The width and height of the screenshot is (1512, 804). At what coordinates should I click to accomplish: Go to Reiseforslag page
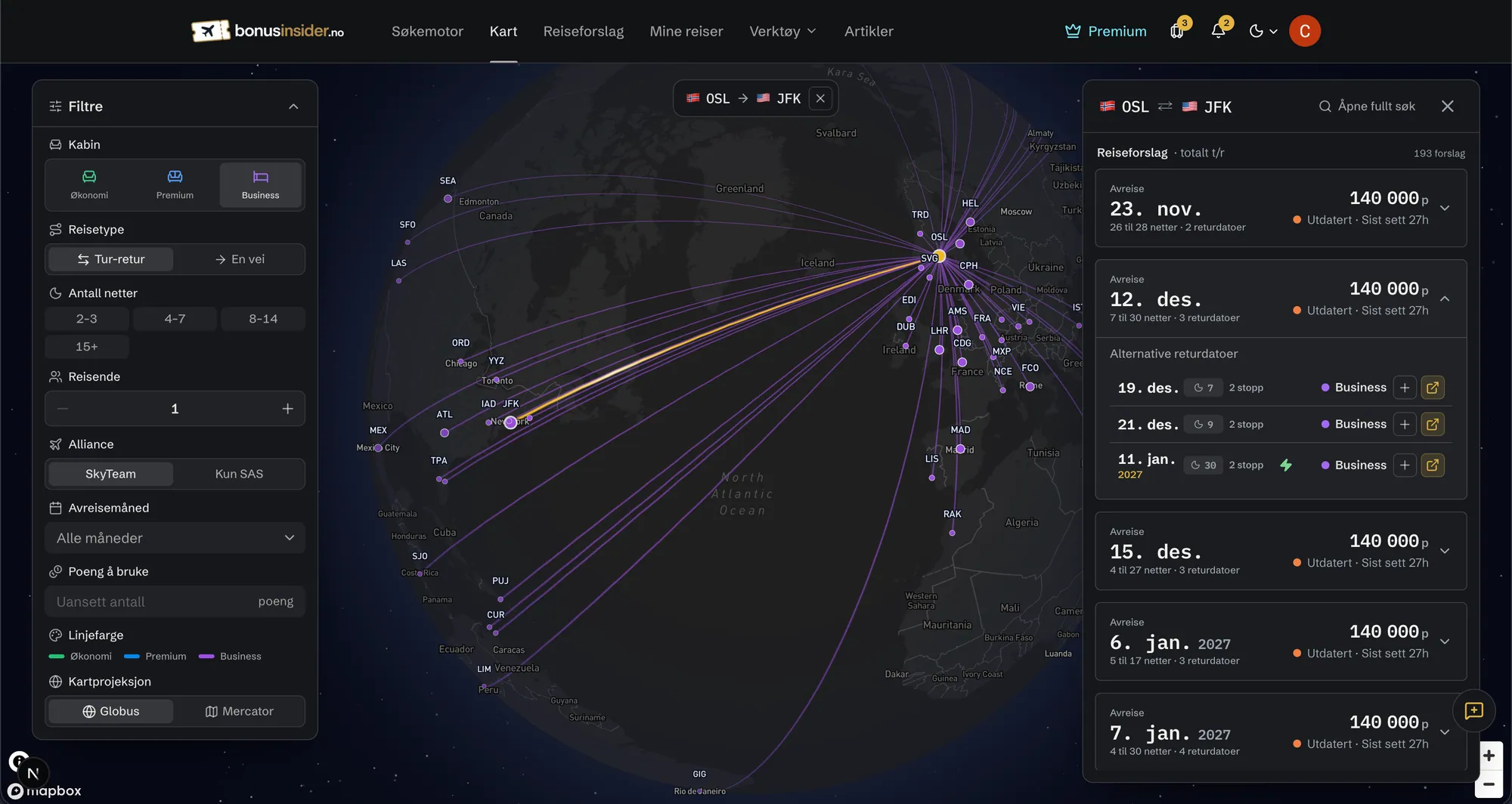click(584, 31)
